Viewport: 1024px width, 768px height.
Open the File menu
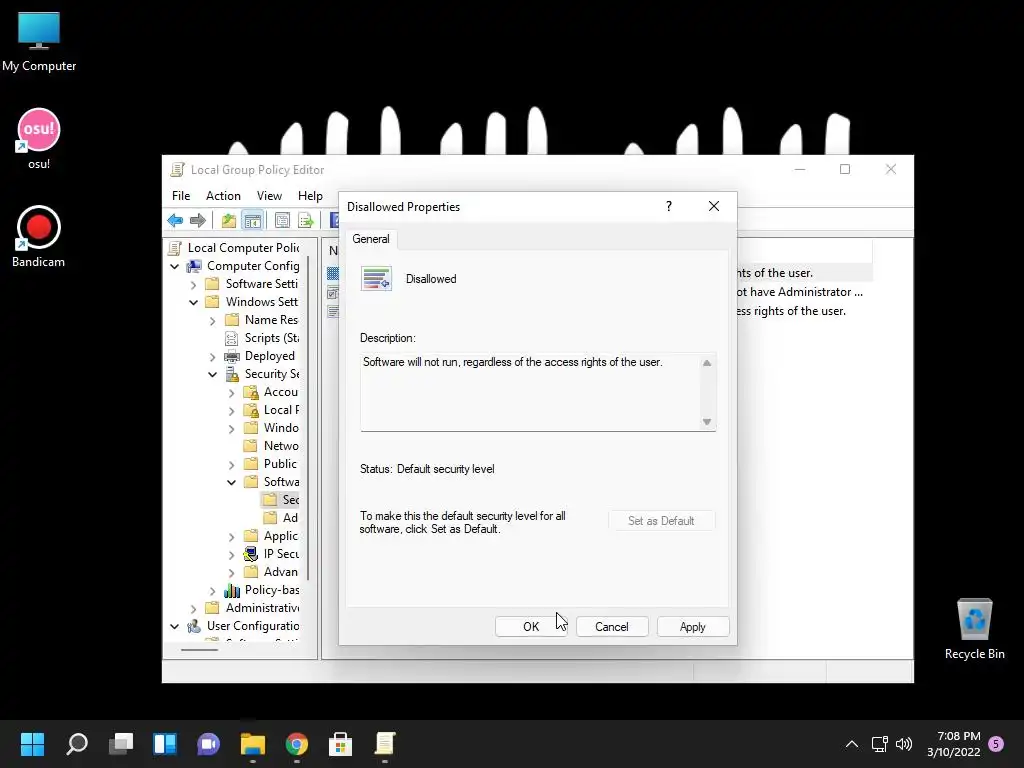pos(181,196)
